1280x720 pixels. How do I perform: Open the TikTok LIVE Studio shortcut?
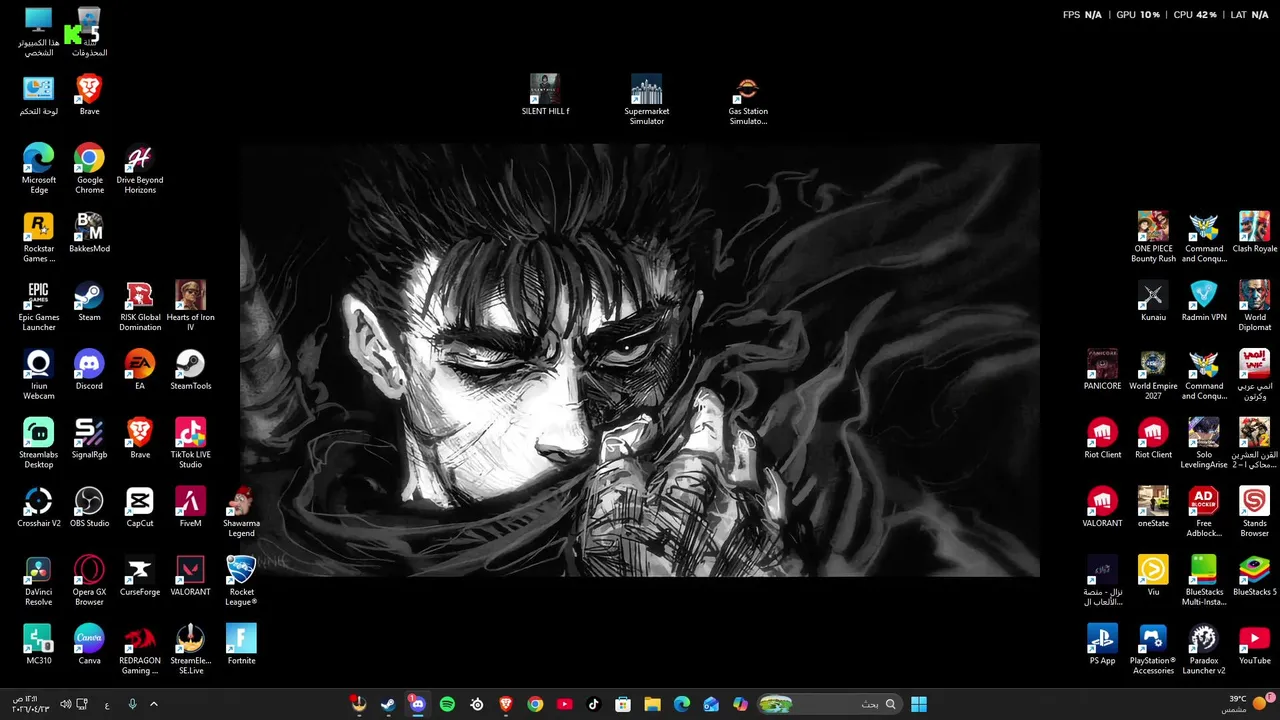(x=190, y=444)
